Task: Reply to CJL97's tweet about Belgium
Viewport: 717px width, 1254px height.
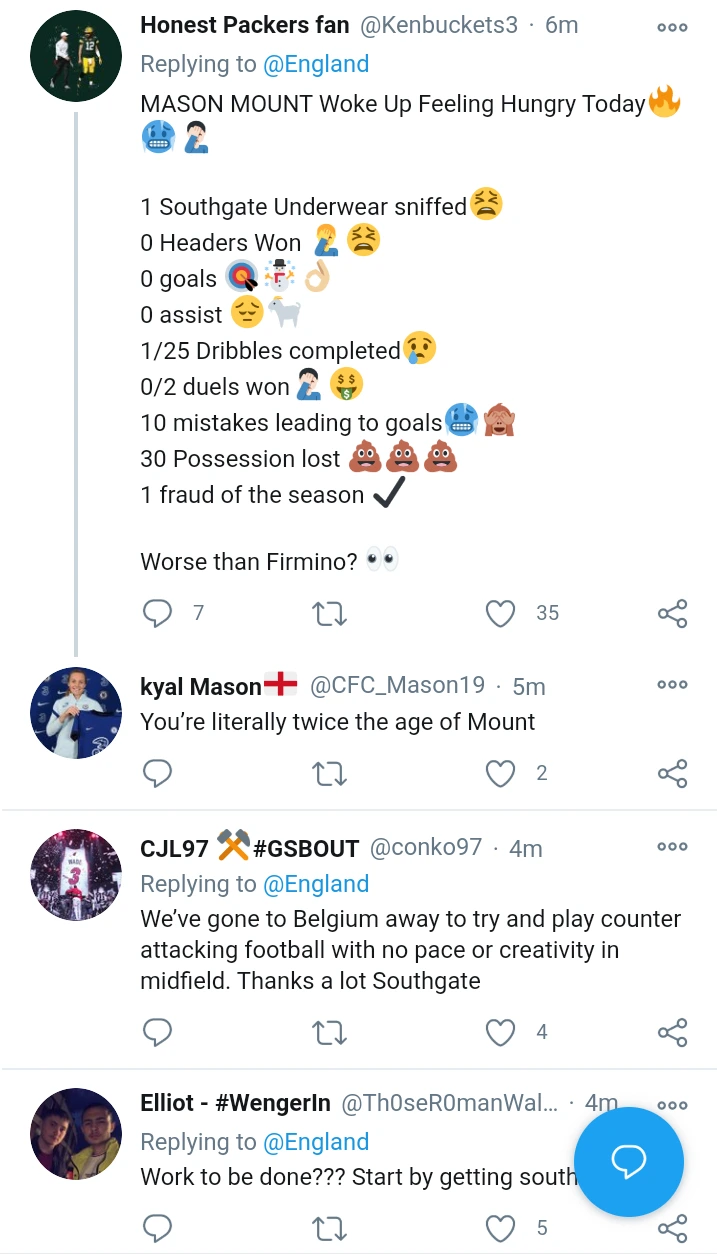Action: (x=157, y=1032)
